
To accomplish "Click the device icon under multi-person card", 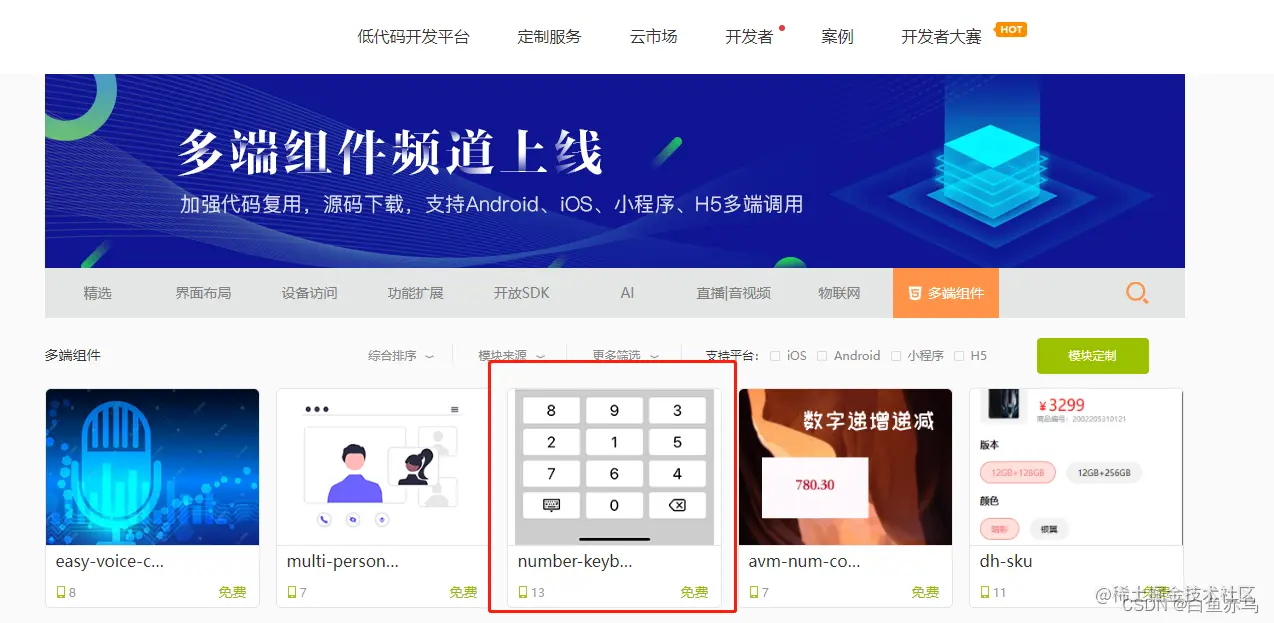I will (292, 592).
